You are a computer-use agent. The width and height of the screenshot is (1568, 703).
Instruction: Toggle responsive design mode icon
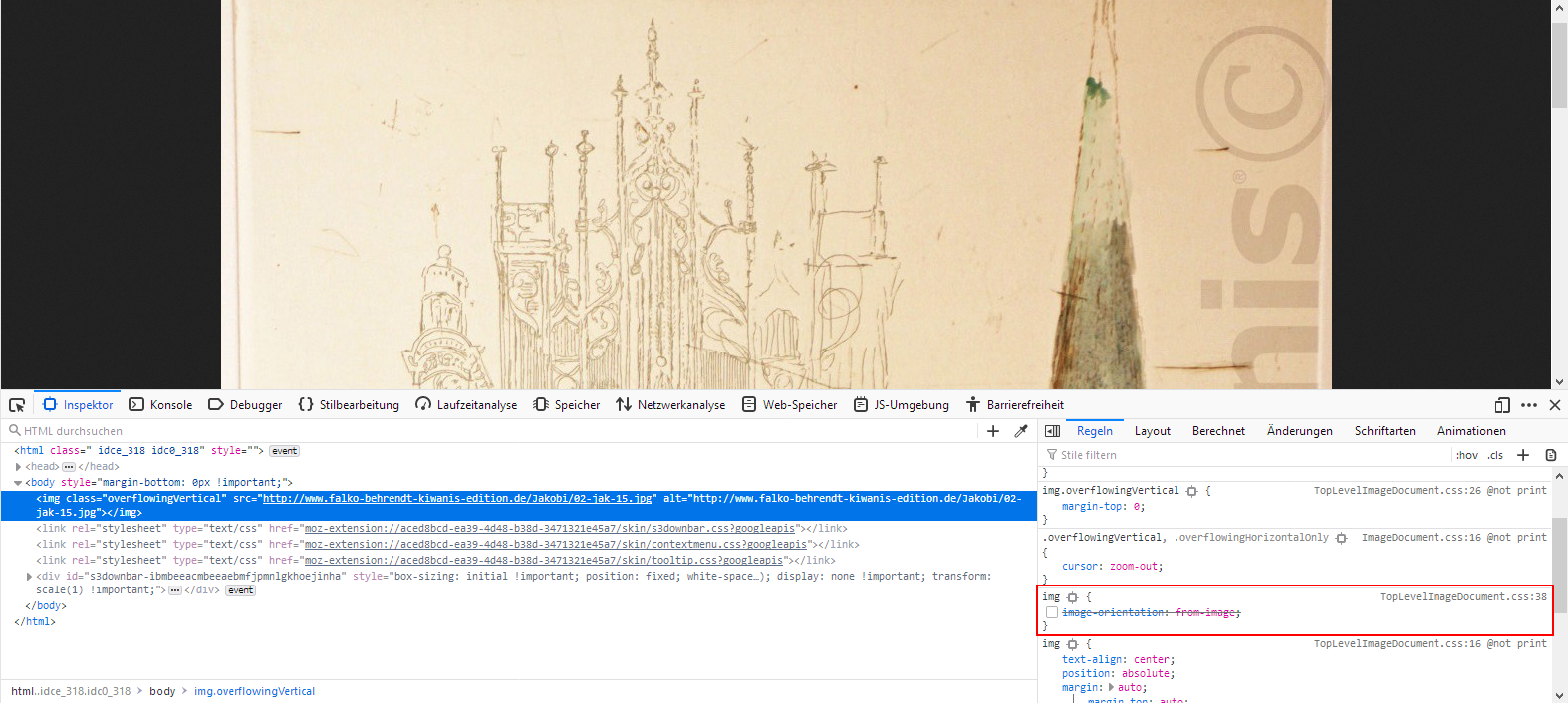pyautogui.click(x=1502, y=405)
